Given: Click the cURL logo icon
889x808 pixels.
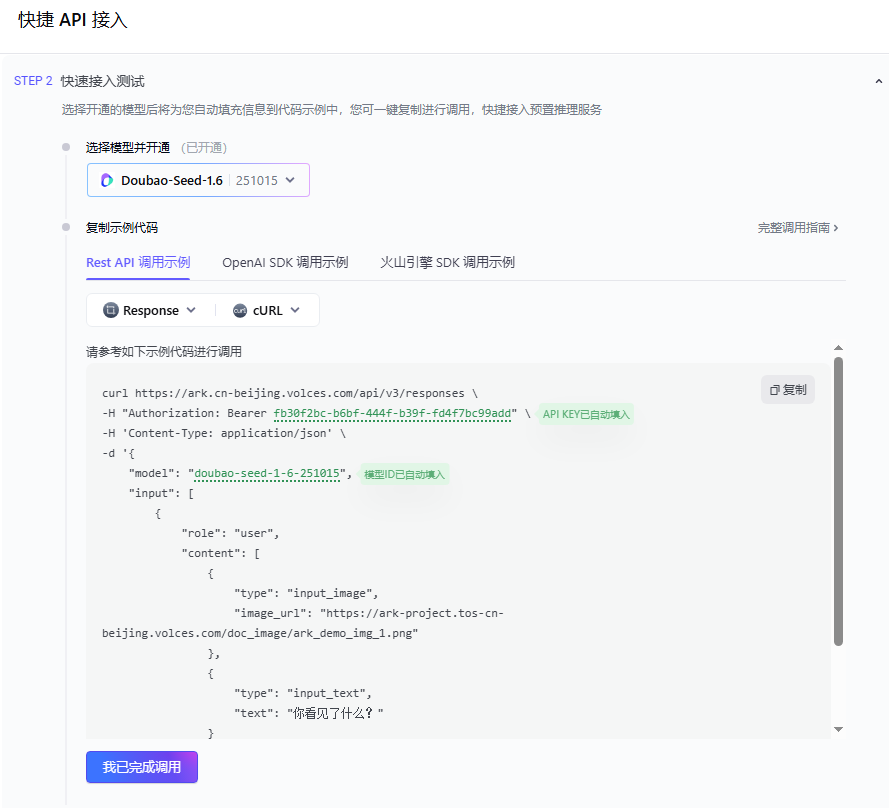Looking at the screenshot, I should pyautogui.click(x=240, y=310).
